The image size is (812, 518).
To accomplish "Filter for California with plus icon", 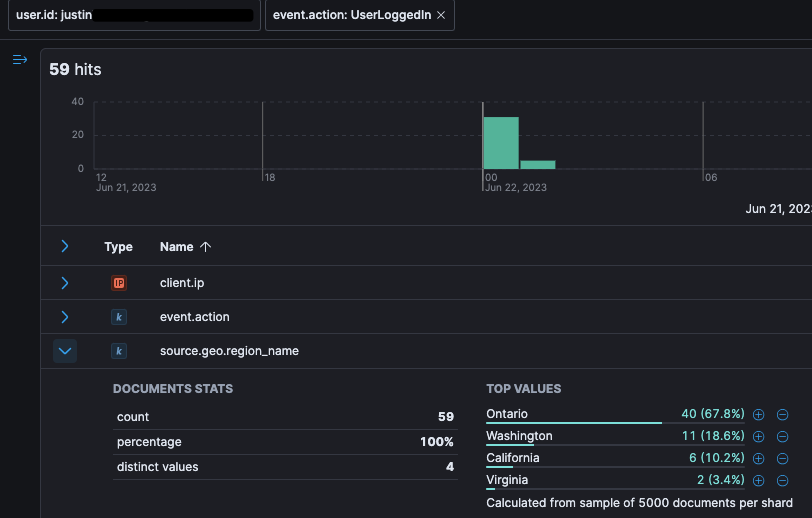I will (x=759, y=458).
